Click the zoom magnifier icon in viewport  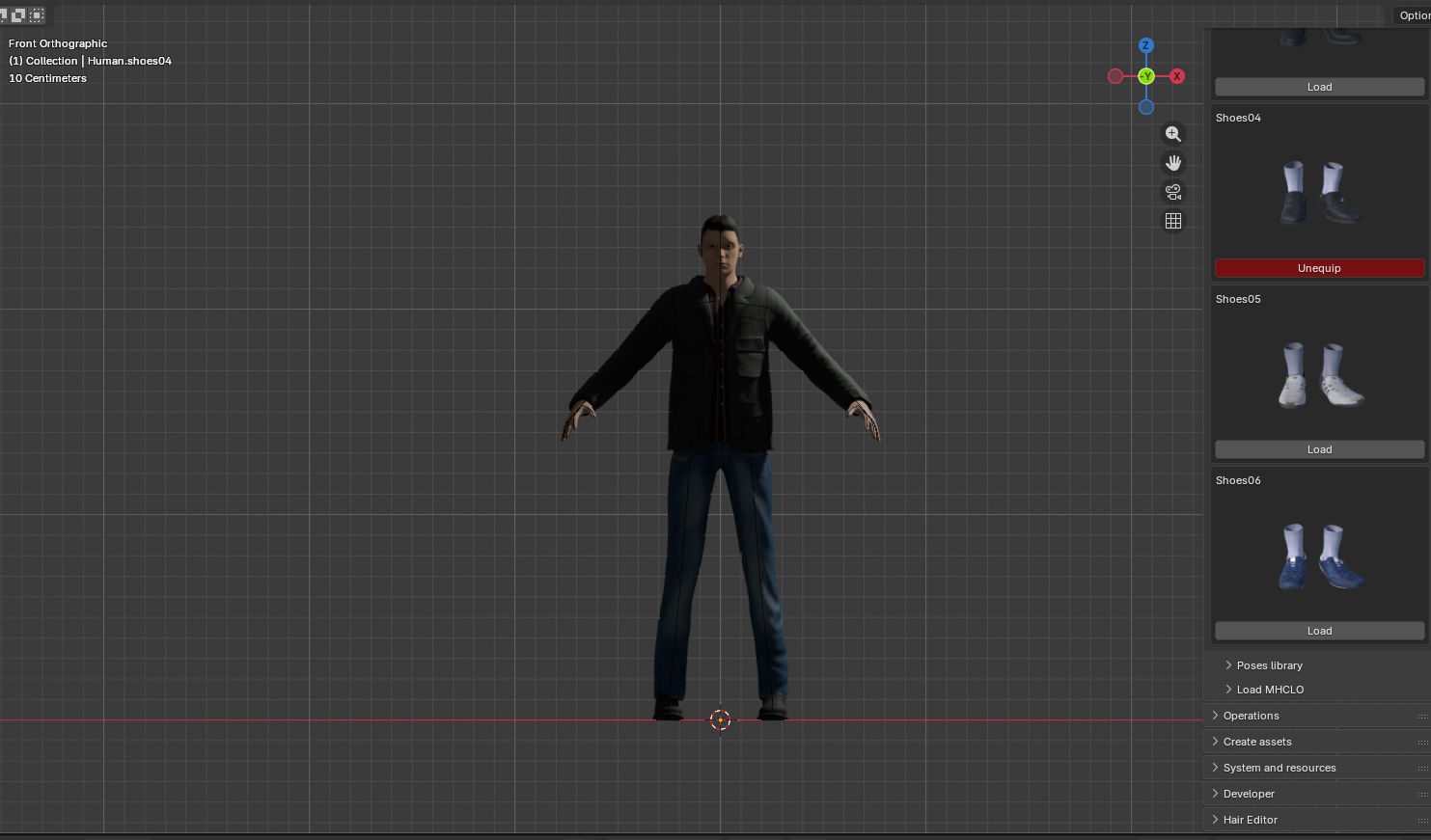(1173, 134)
